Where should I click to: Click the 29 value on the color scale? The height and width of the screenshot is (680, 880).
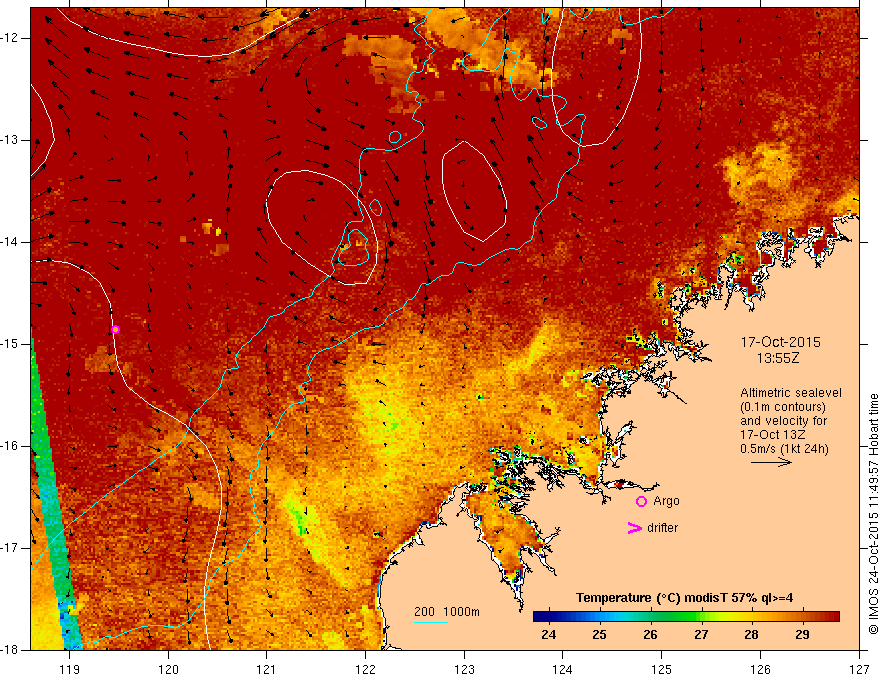click(803, 635)
